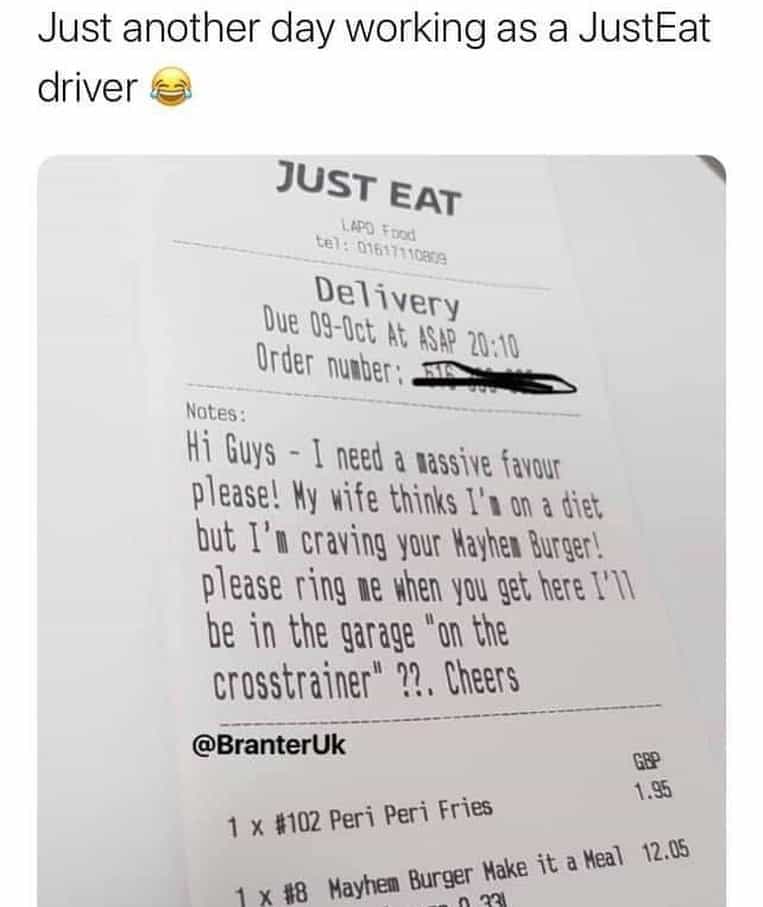Click the scribbled-out order number
This screenshot has height=907, width=763.
[493, 379]
